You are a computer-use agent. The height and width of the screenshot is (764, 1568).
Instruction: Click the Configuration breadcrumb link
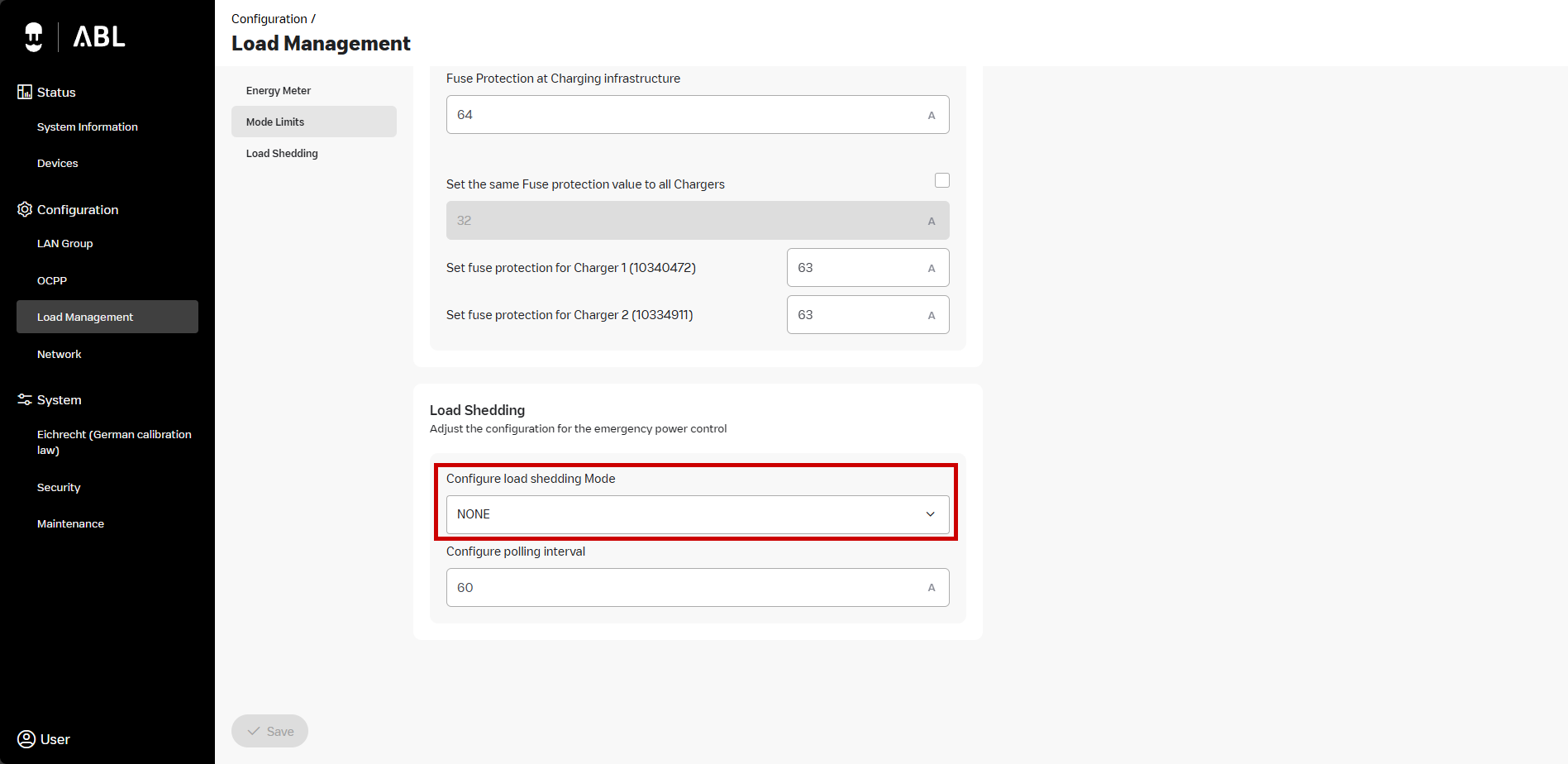[x=269, y=19]
